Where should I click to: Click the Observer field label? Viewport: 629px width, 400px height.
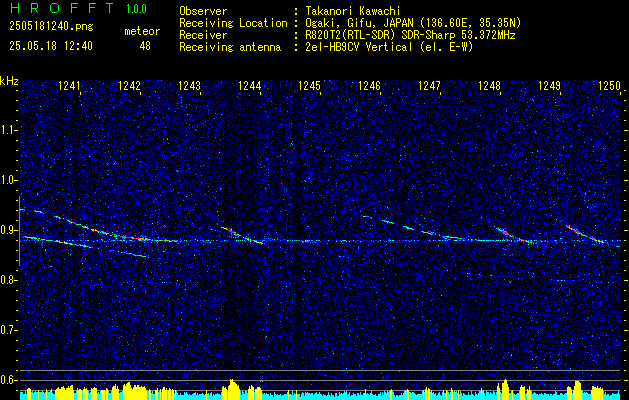(x=203, y=11)
